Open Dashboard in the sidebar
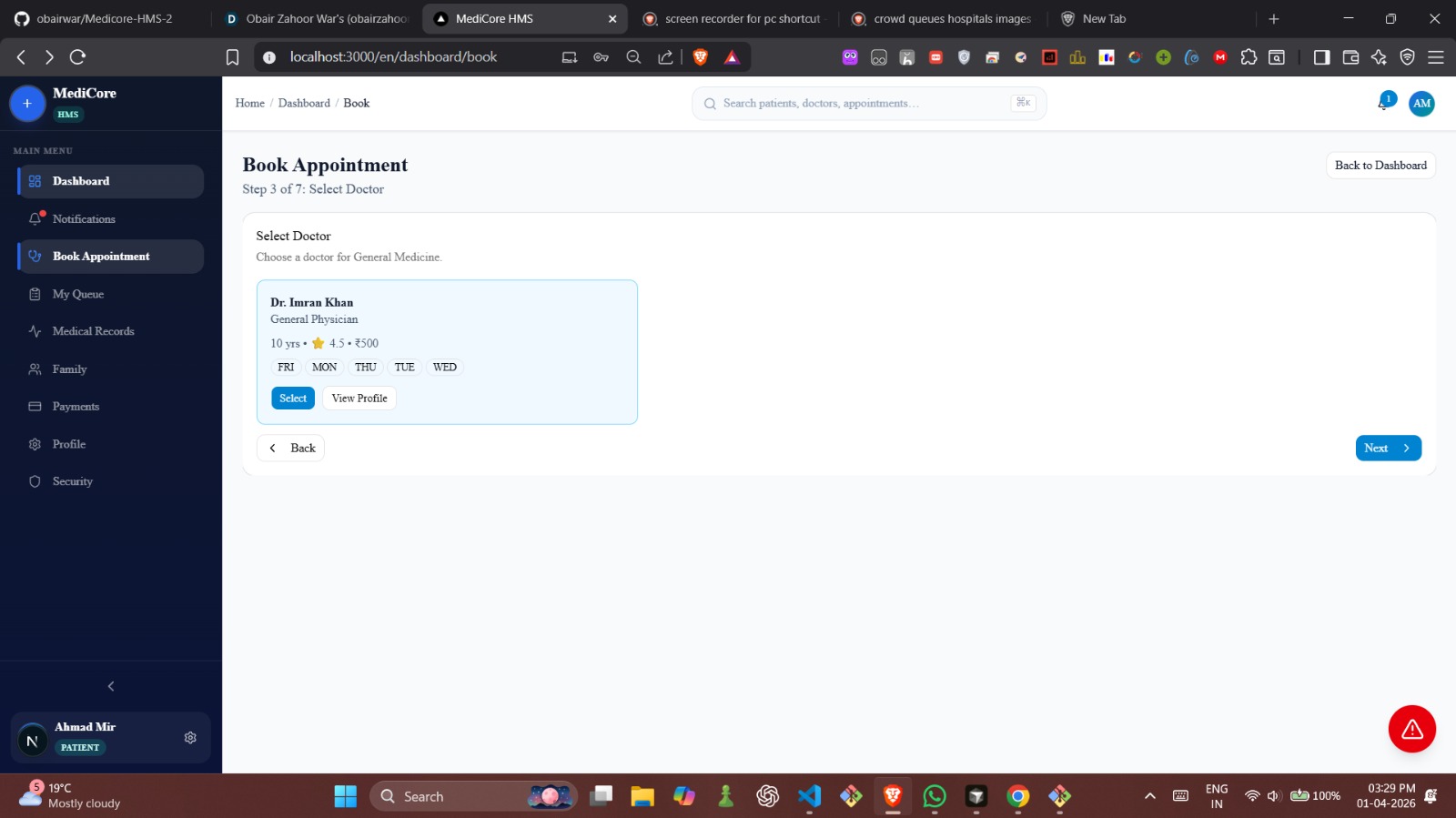The image size is (1456, 818). [110, 181]
